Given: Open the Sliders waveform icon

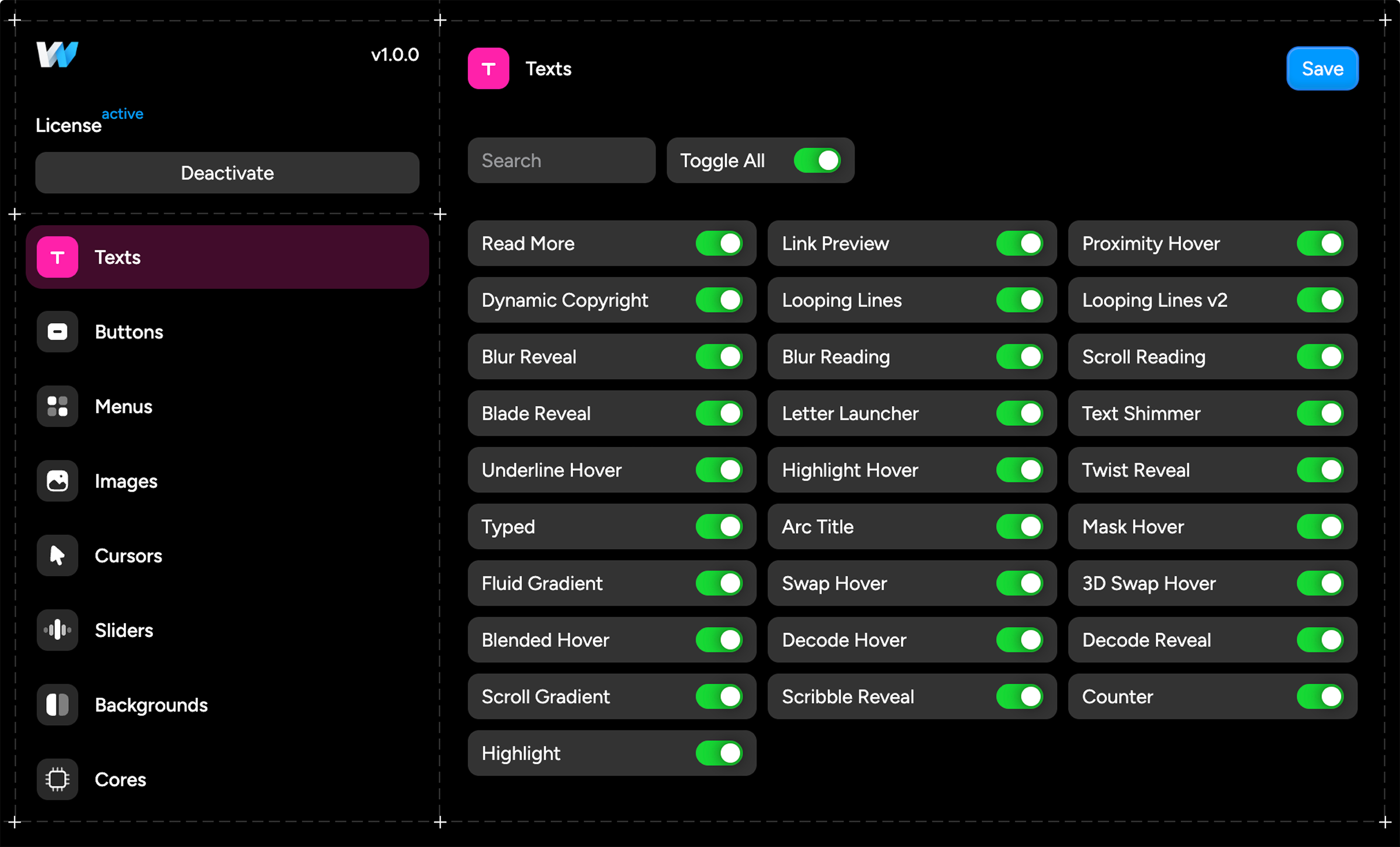Looking at the screenshot, I should pos(57,631).
